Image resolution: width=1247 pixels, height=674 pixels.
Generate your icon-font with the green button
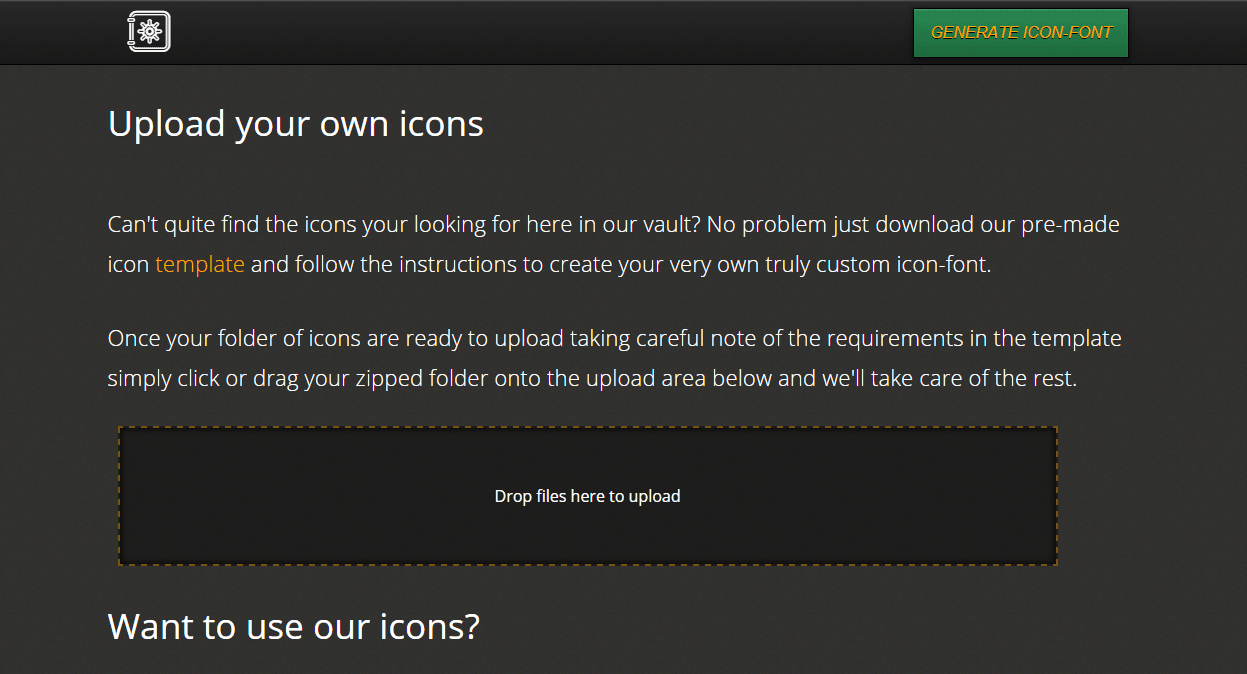tap(1020, 31)
